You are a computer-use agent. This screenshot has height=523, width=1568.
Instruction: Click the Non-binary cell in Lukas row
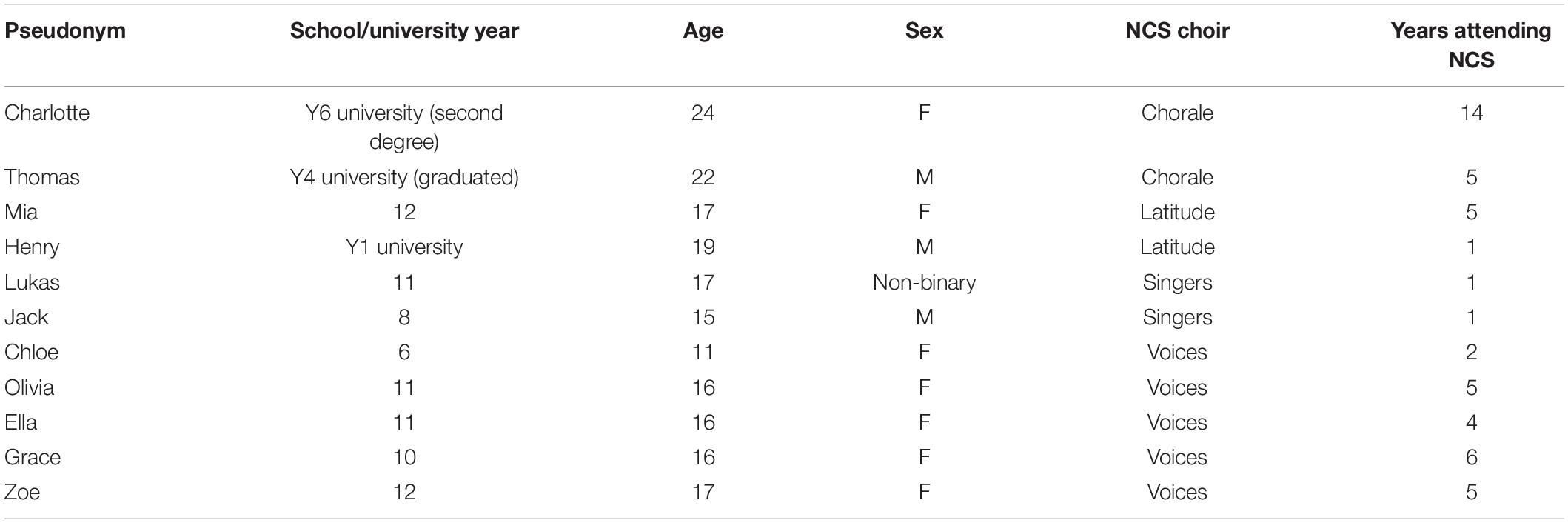pos(924,282)
